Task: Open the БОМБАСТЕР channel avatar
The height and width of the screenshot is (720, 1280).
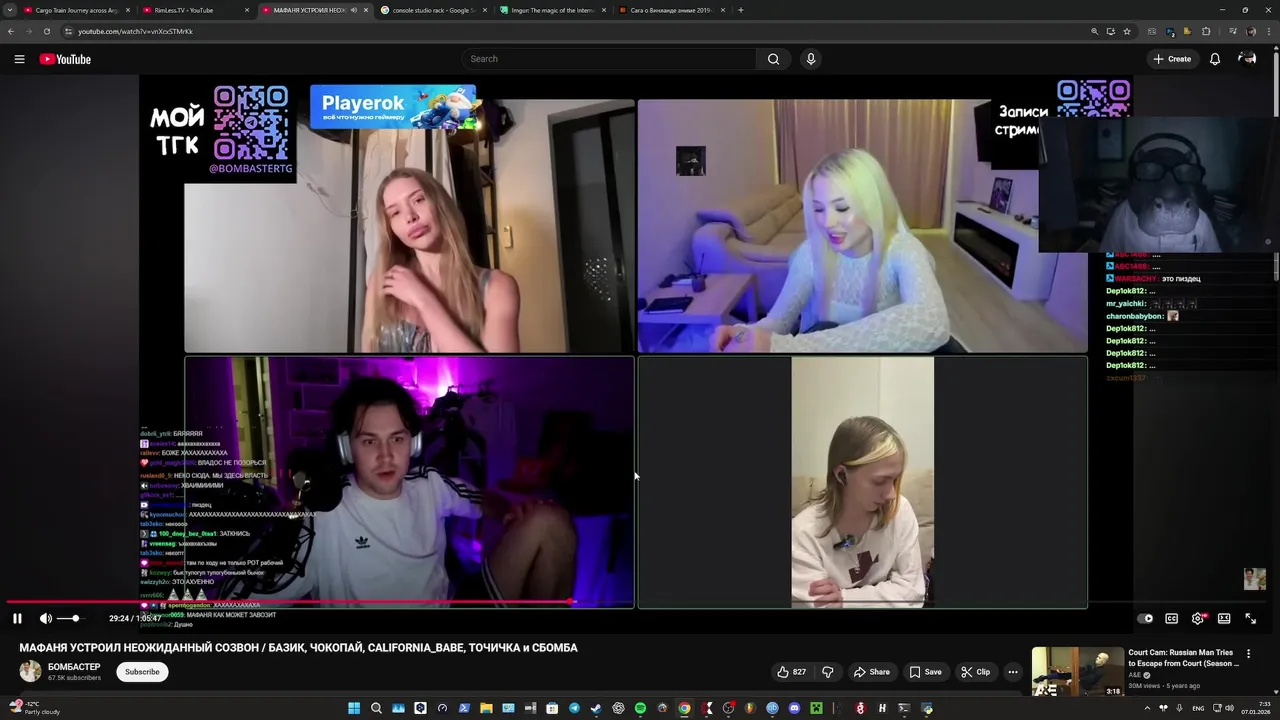Action: pyautogui.click(x=30, y=672)
